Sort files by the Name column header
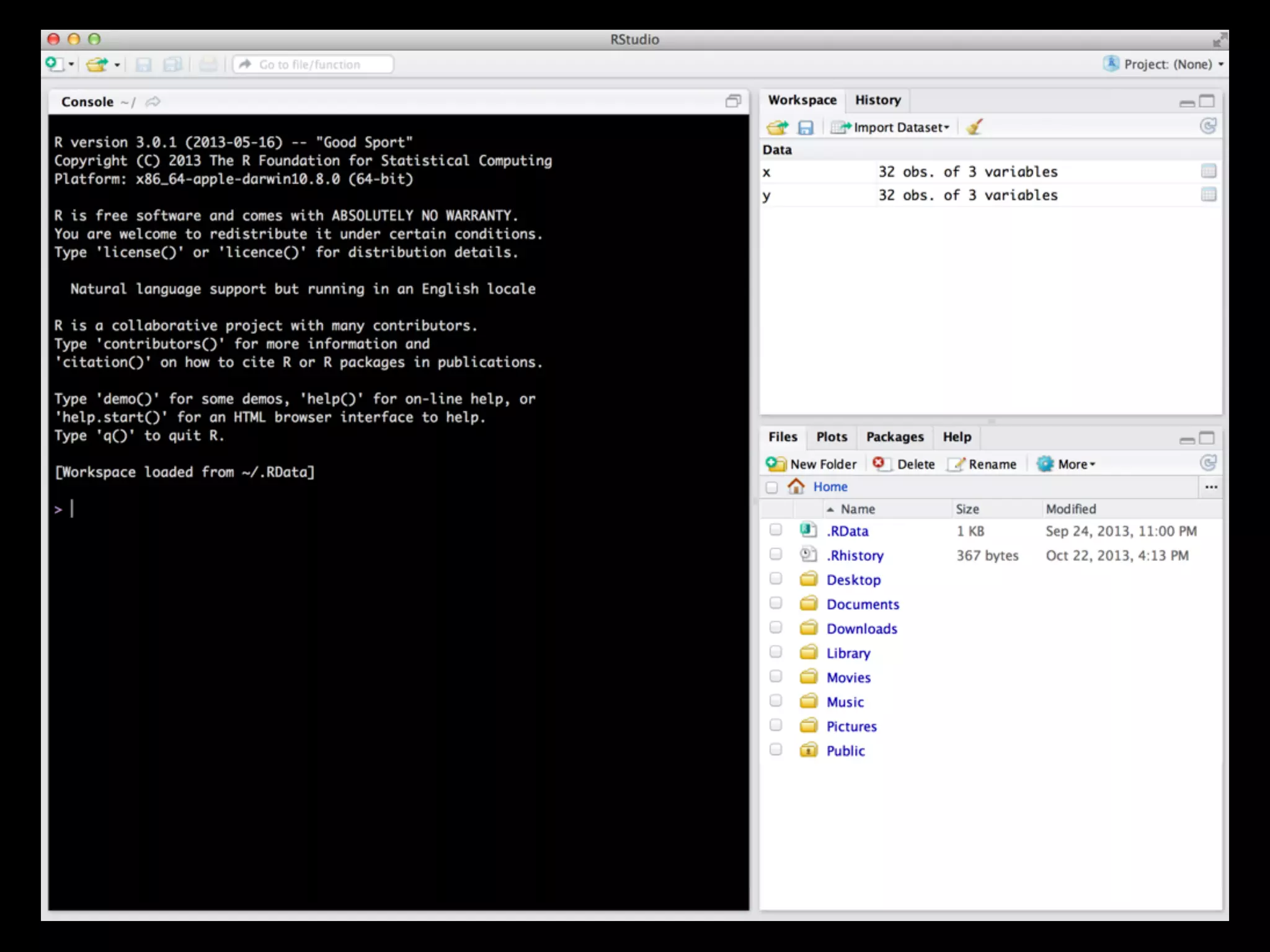 857,509
